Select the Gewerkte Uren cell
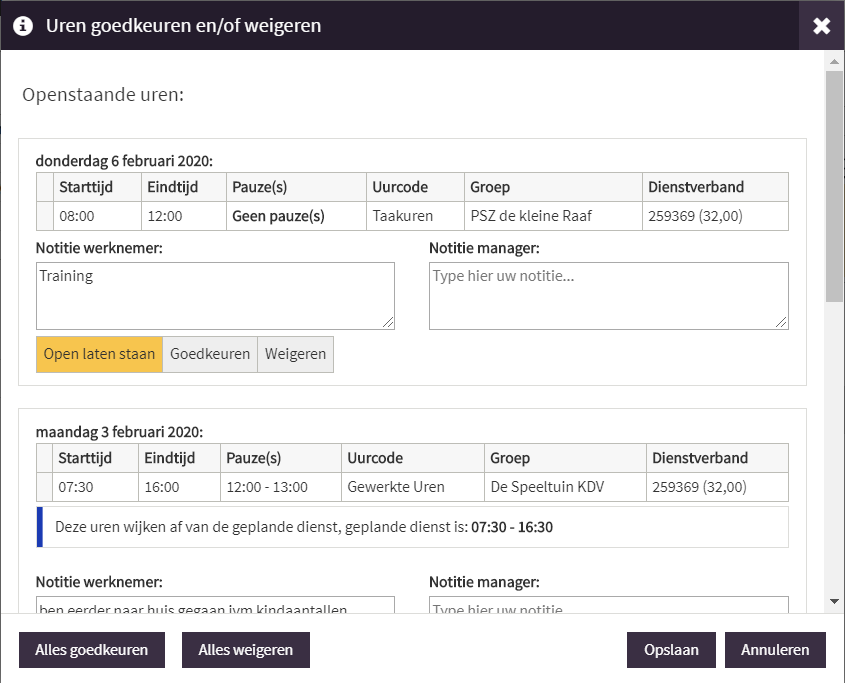Viewport: 845px width, 683px height. click(412, 487)
